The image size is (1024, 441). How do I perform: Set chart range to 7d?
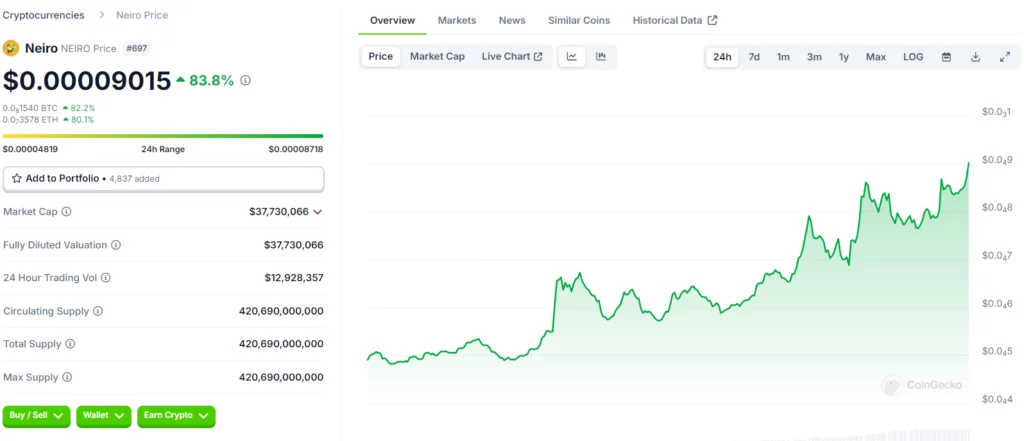754,57
